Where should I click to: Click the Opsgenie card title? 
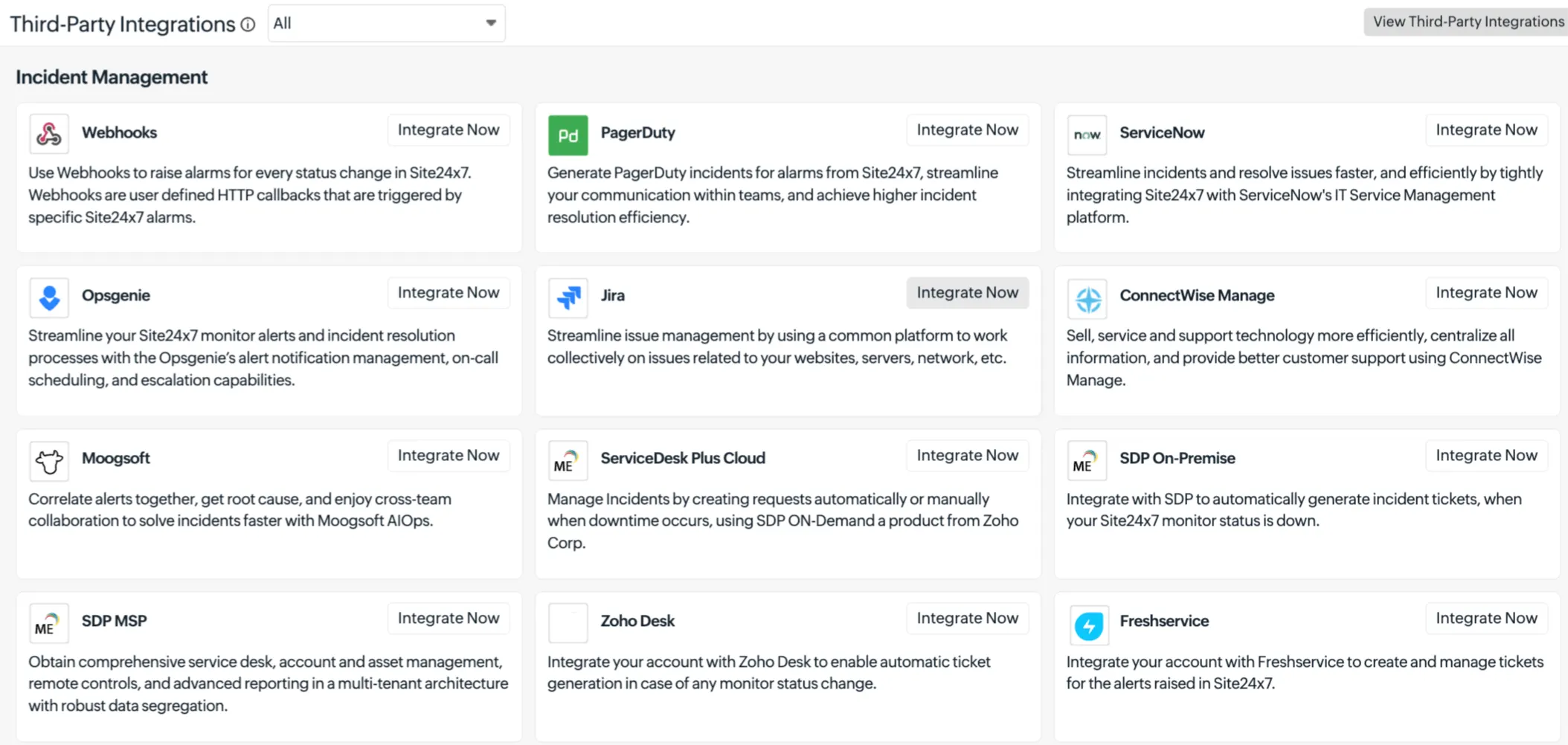click(116, 295)
